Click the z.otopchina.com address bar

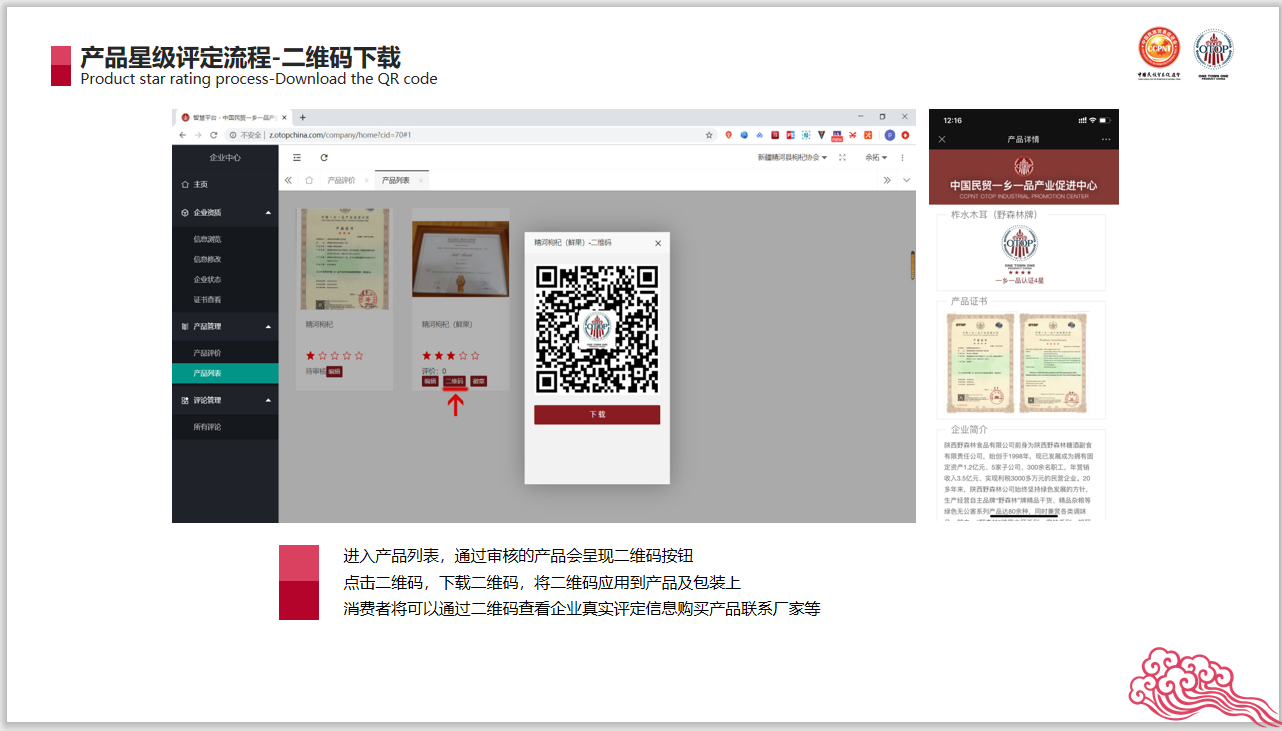[x=470, y=135]
